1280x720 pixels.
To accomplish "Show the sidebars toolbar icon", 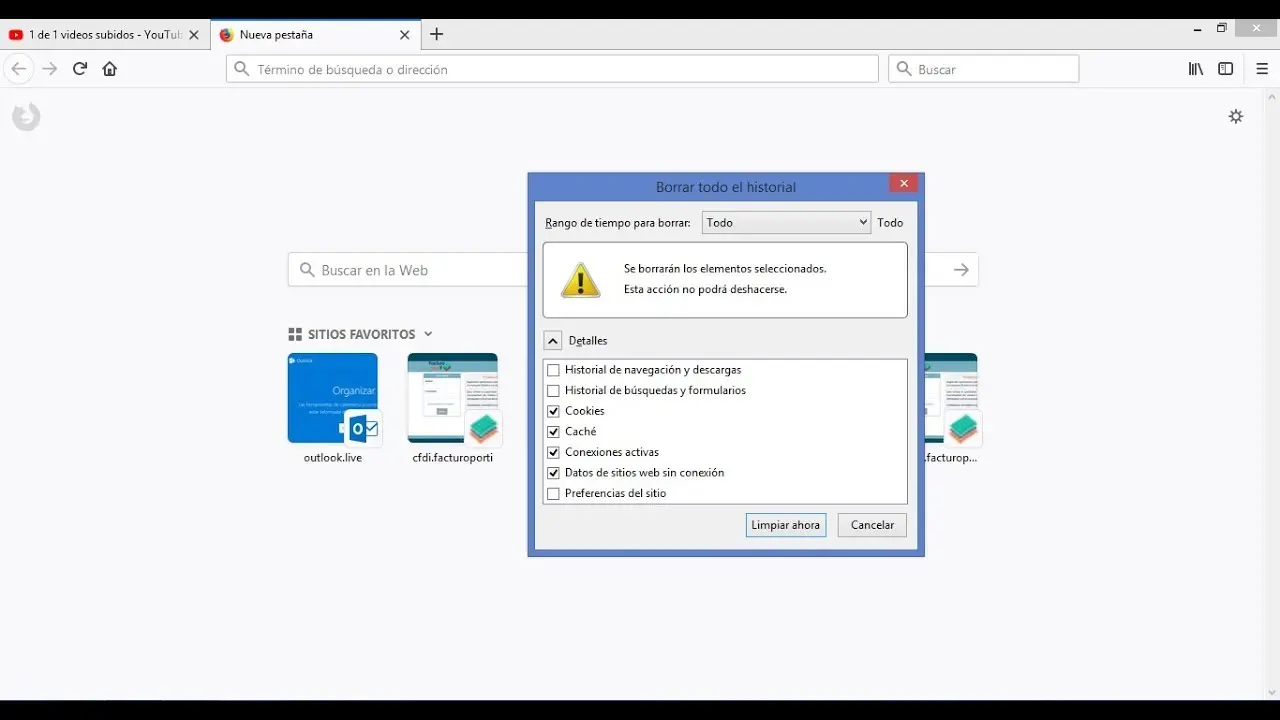I will point(1226,69).
